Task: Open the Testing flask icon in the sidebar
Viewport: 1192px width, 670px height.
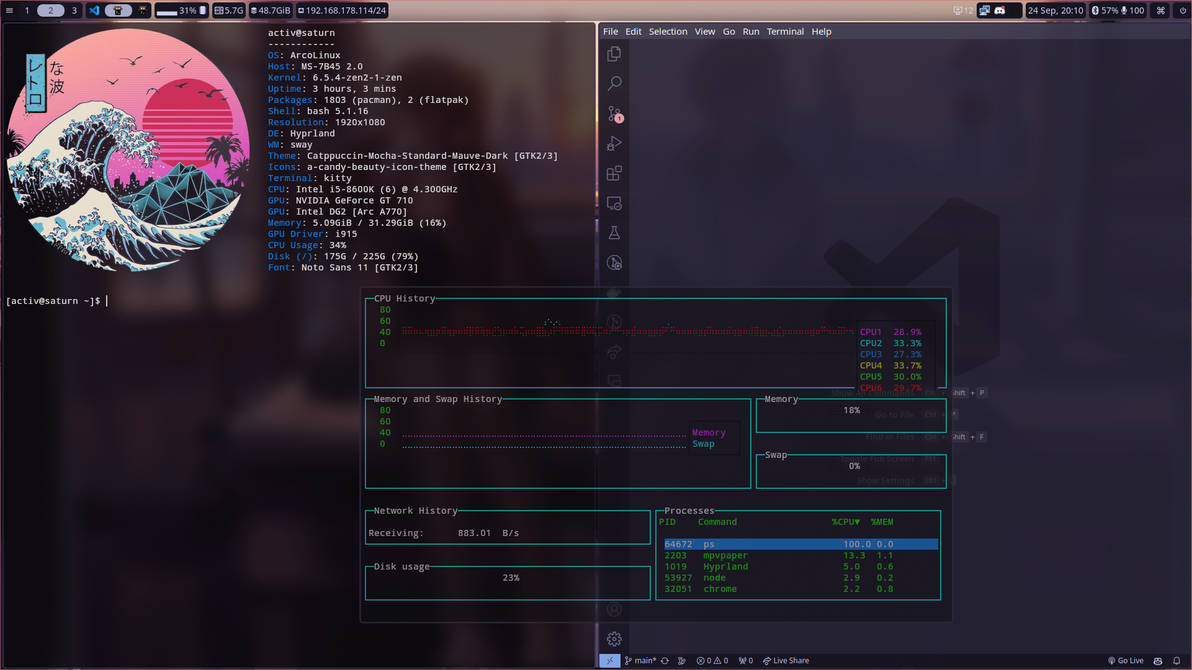Action: tap(613, 232)
